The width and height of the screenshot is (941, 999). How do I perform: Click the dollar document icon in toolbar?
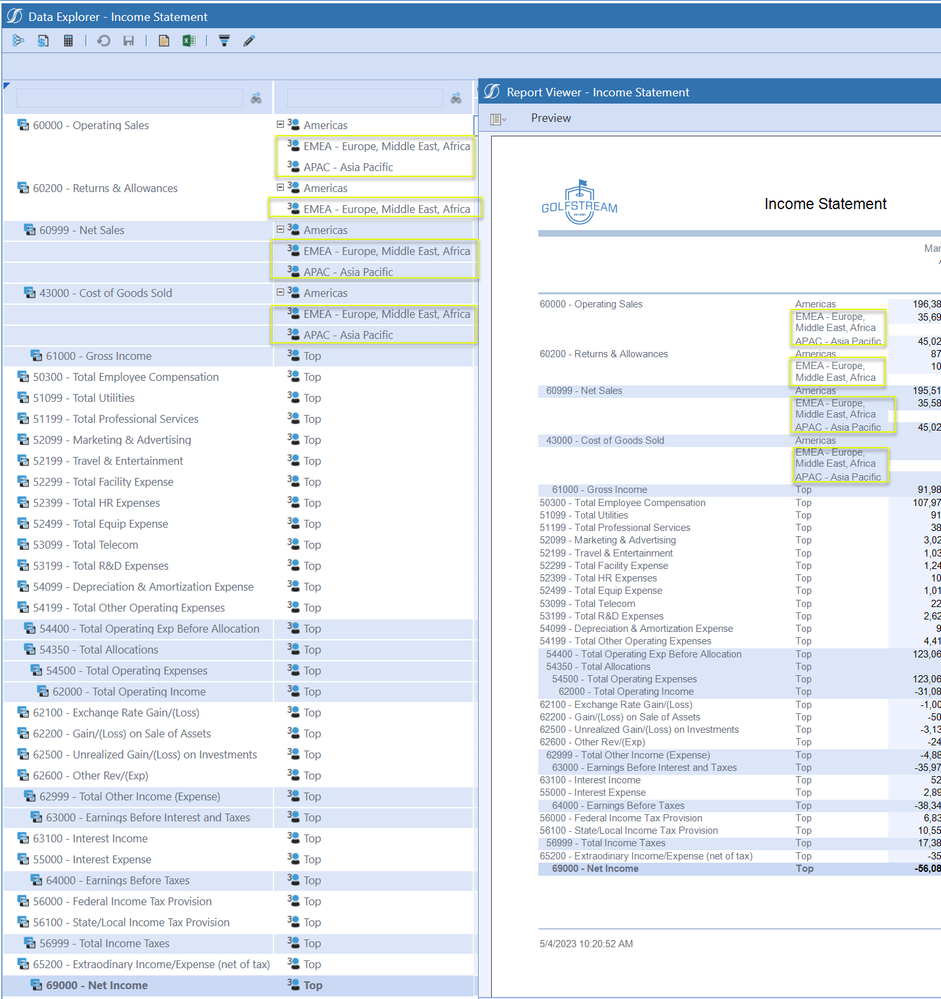click(x=43, y=41)
